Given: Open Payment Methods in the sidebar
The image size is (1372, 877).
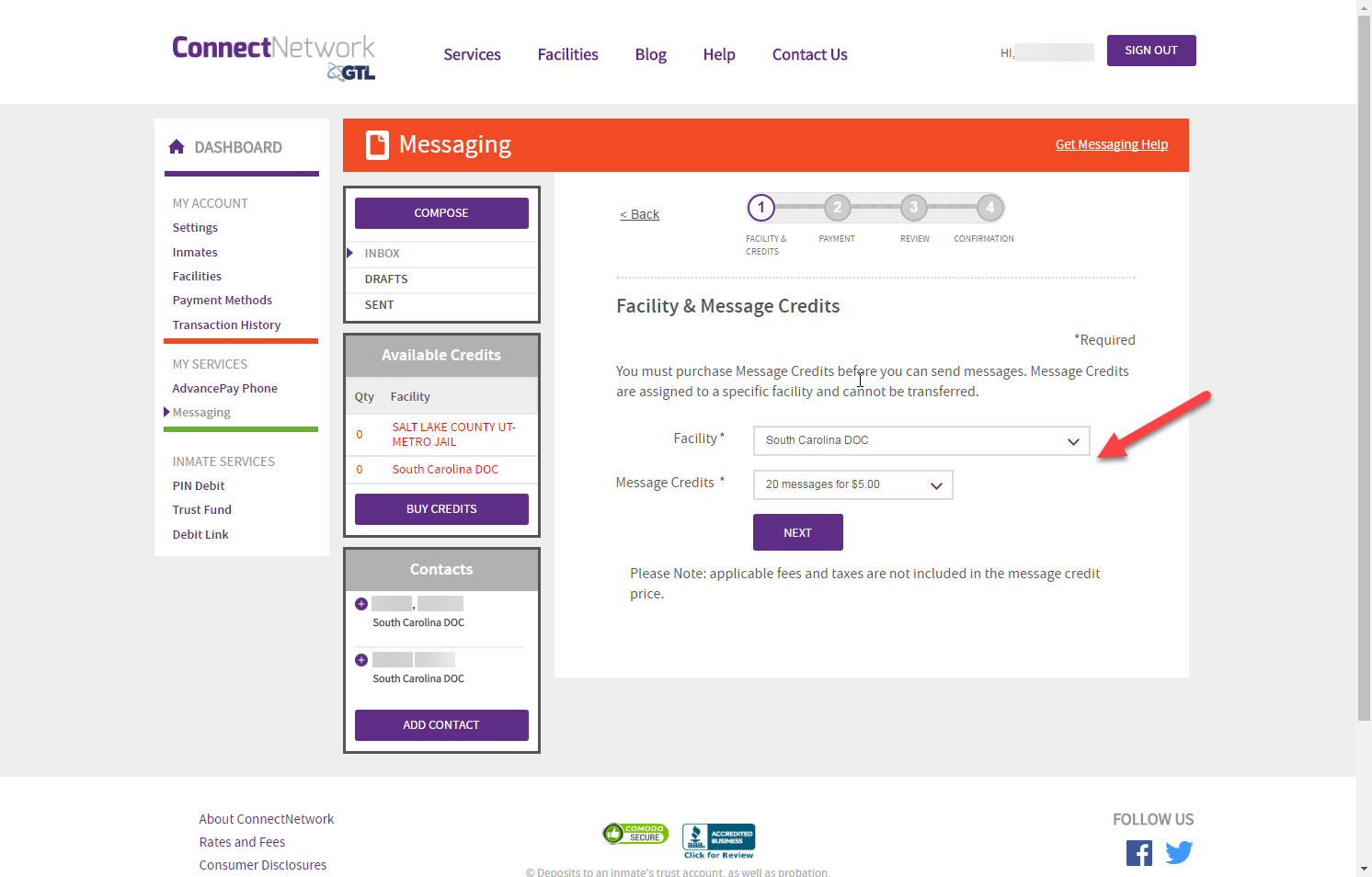Looking at the screenshot, I should (x=223, y=300).
